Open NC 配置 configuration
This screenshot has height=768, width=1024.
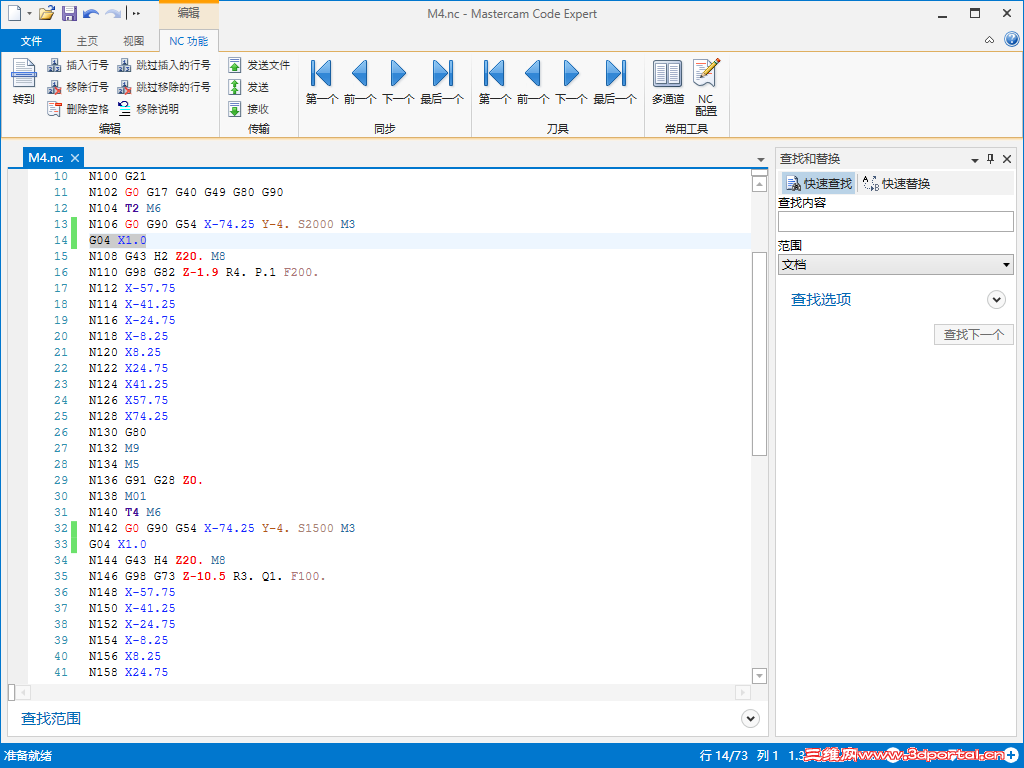[x=706, y=87]
